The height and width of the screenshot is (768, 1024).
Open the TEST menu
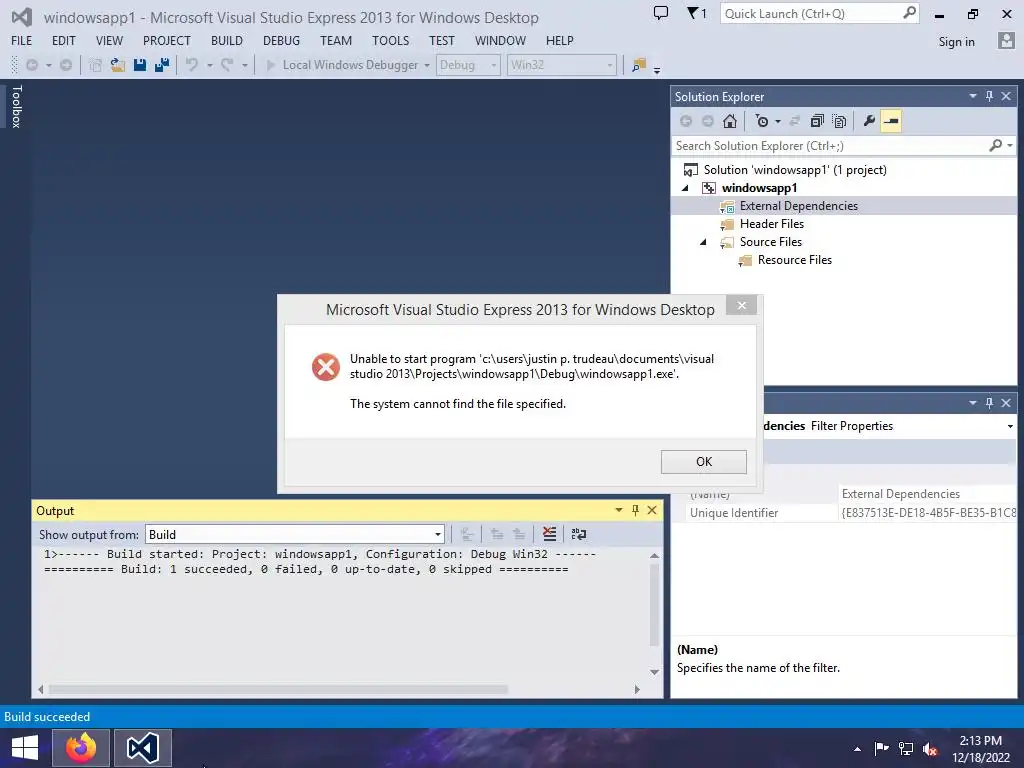pos(441,40)
